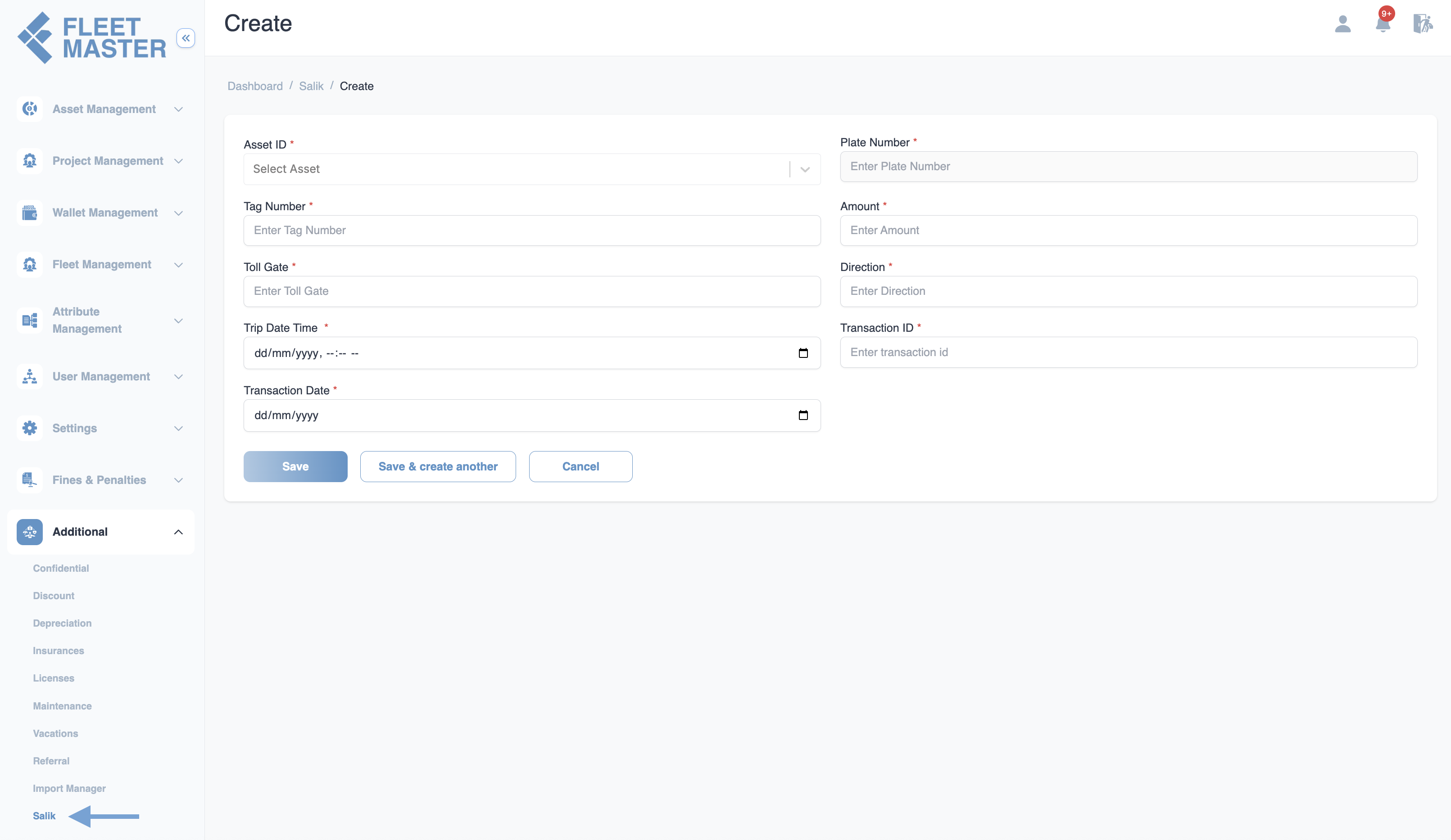Click the Asset Management icon
This screenshot has height=840, width=1451.
click(29, 109)
